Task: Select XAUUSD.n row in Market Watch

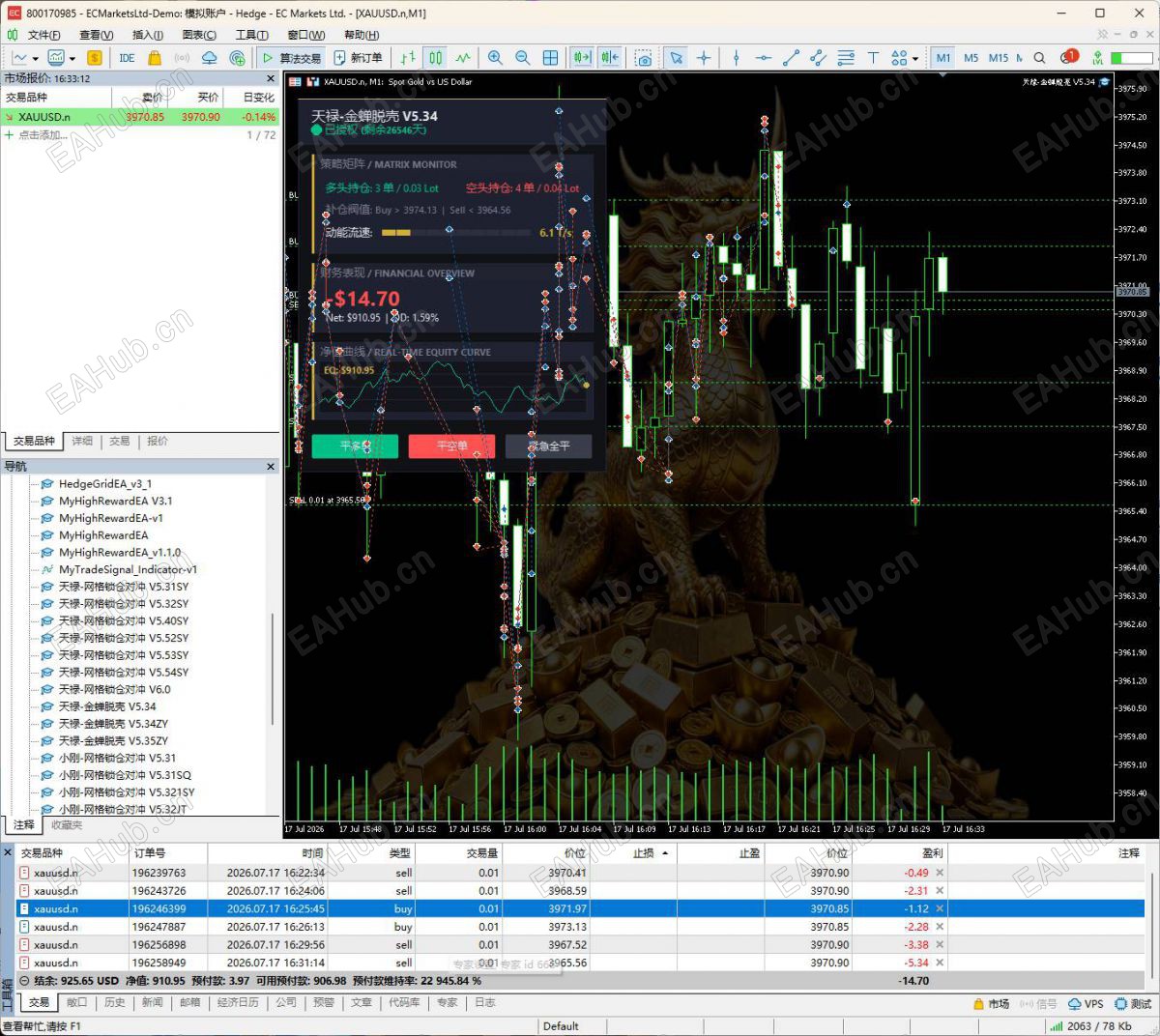Action: coord(139,117)
